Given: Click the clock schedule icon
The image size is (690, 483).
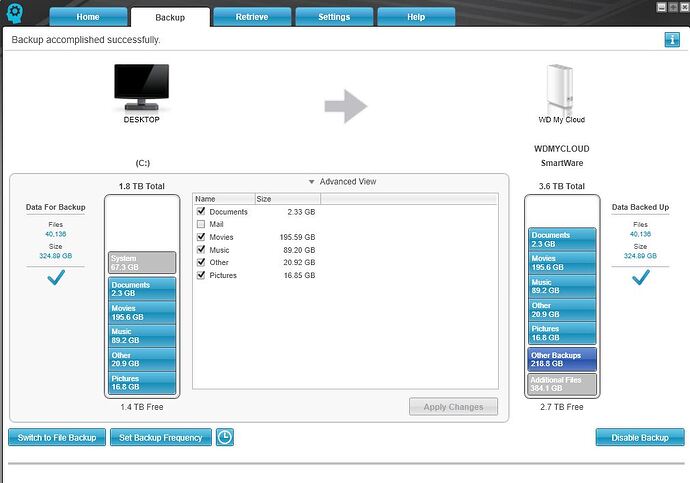Looking at the screenshot, I should point(224,437).
